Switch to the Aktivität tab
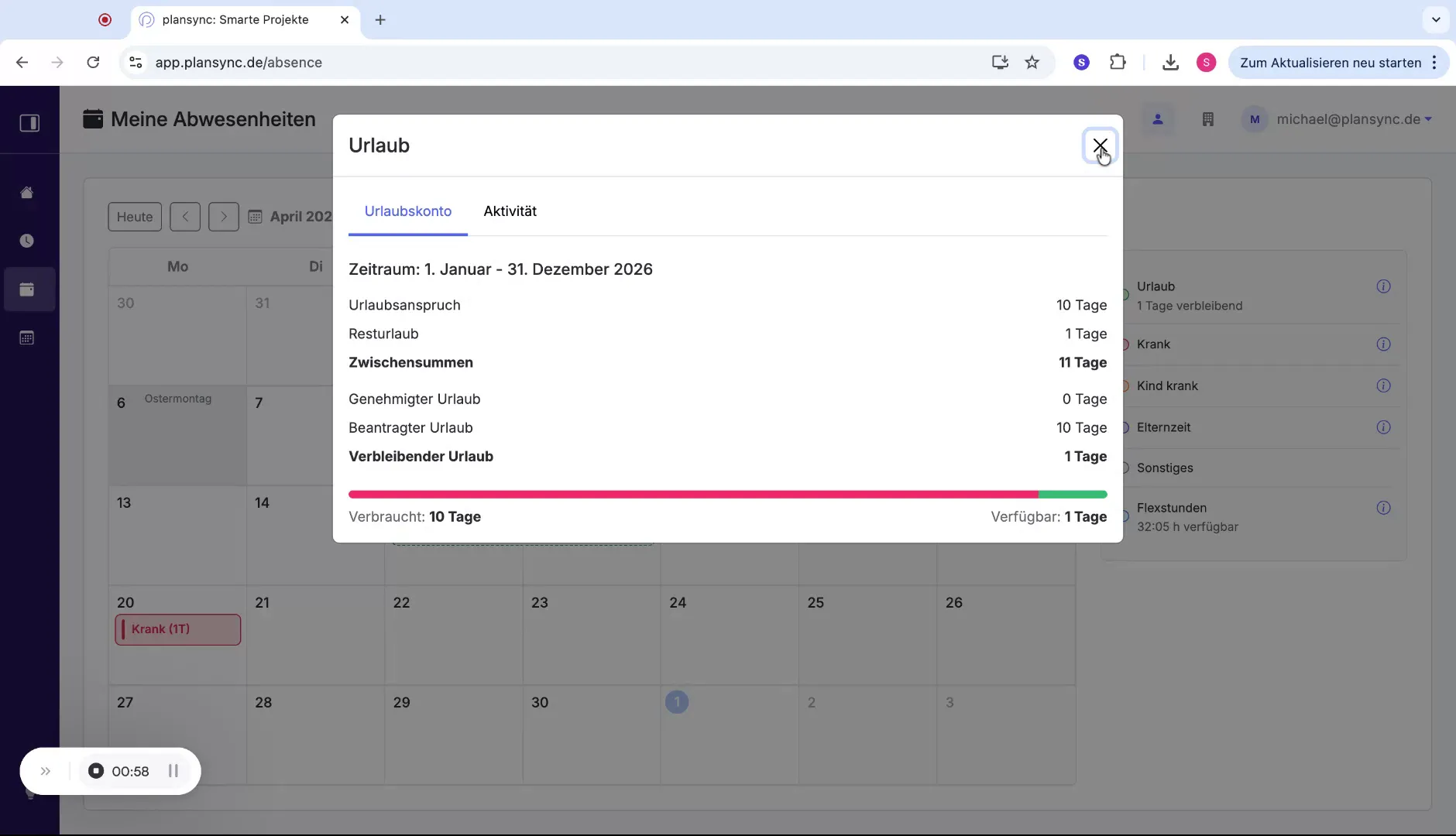Image resolution: width=1456 pixels, height=836 pixels. [x=510, y=211]
